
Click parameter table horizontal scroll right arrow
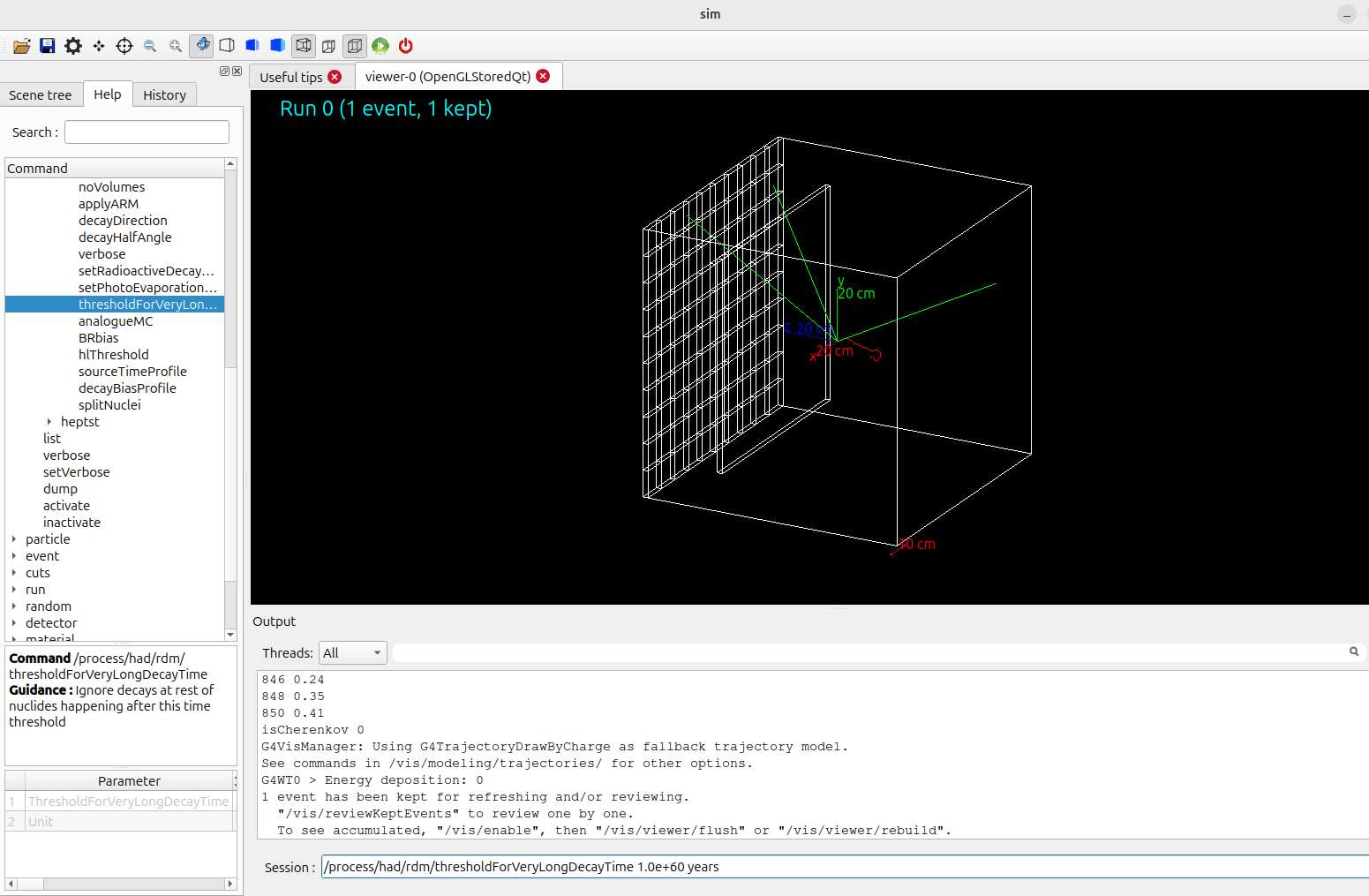coord(230,884)
